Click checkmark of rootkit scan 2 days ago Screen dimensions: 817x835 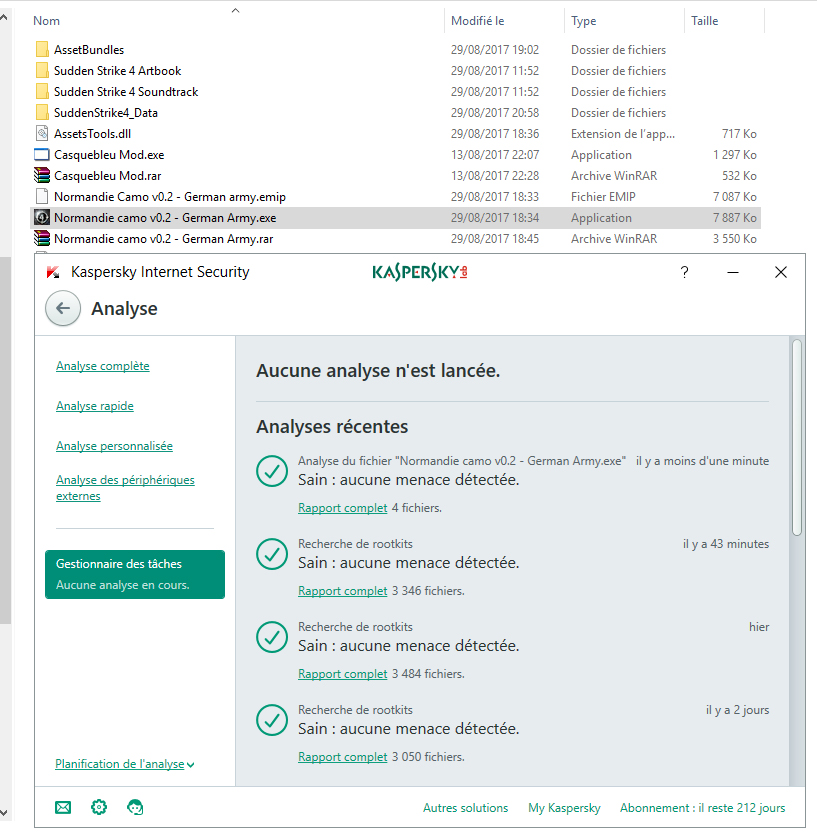pyautogui.click(x=272, y=720)
